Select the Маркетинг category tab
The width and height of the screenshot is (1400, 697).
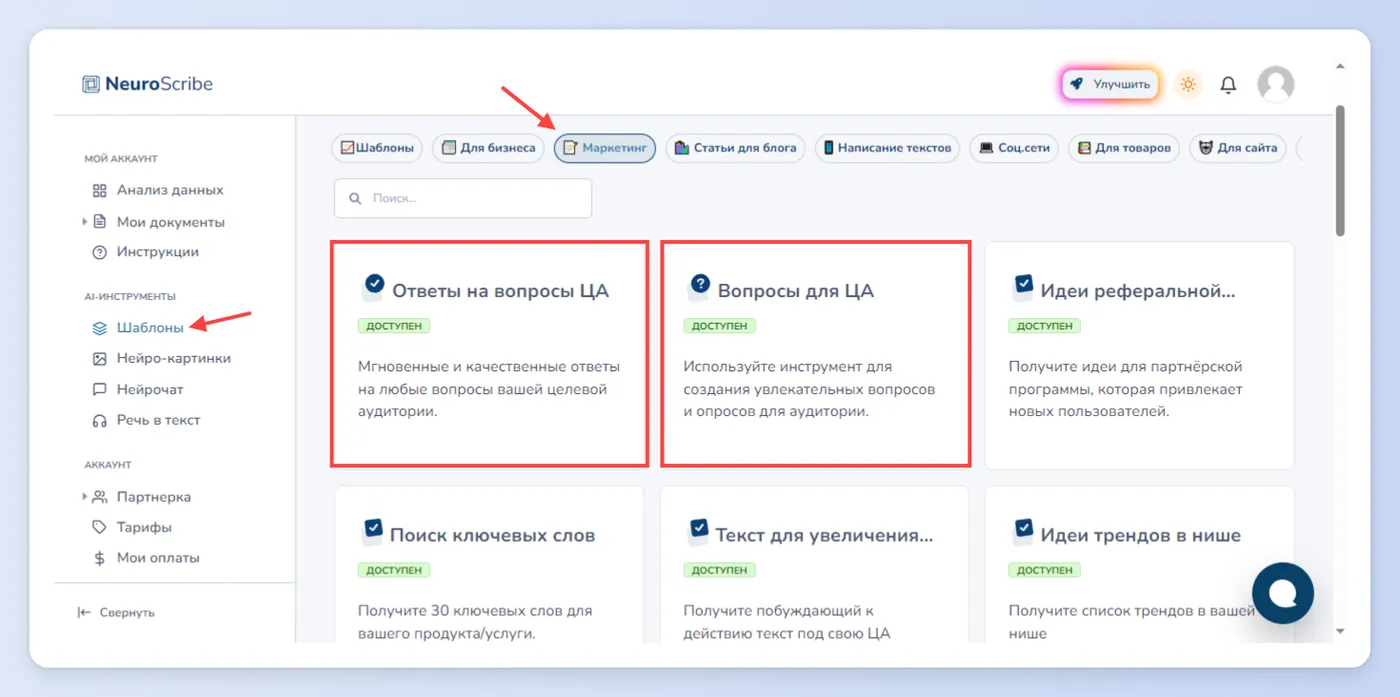(x=605, y=148)
